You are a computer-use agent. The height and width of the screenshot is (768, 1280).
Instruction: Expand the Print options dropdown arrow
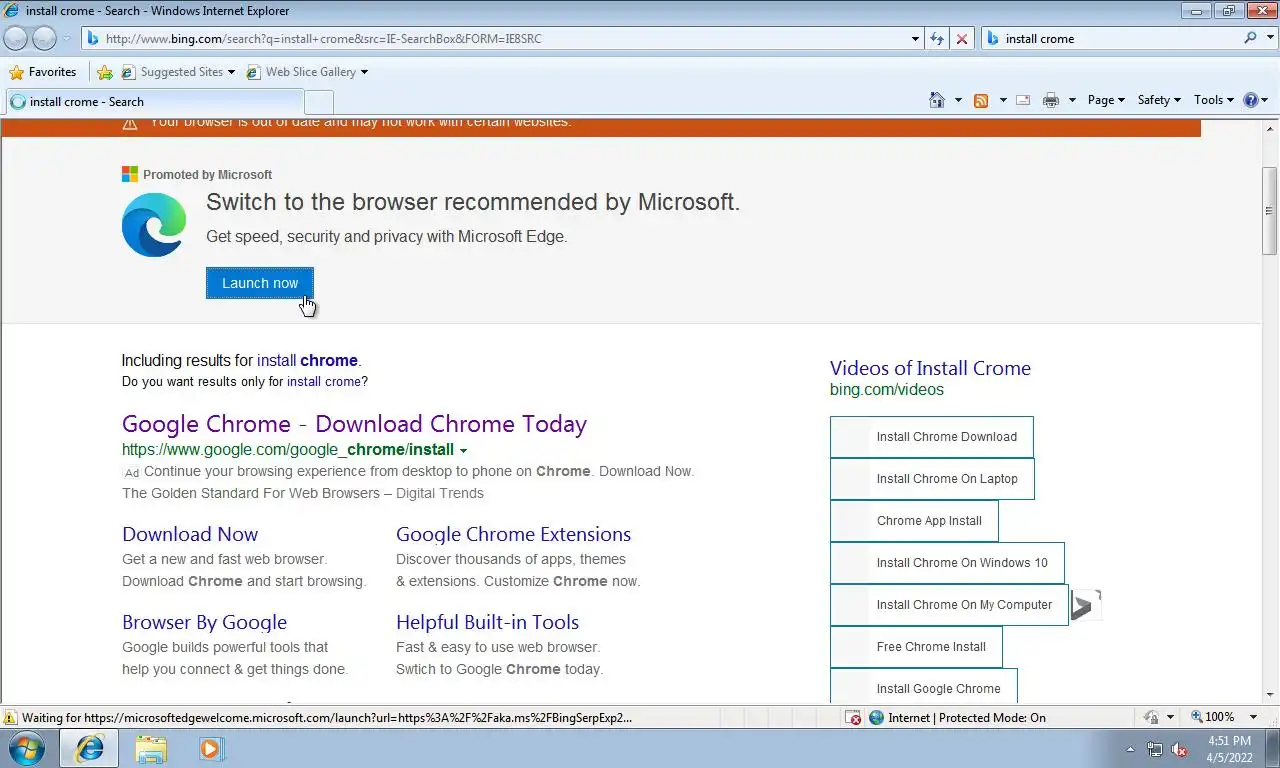[1072, 100]
